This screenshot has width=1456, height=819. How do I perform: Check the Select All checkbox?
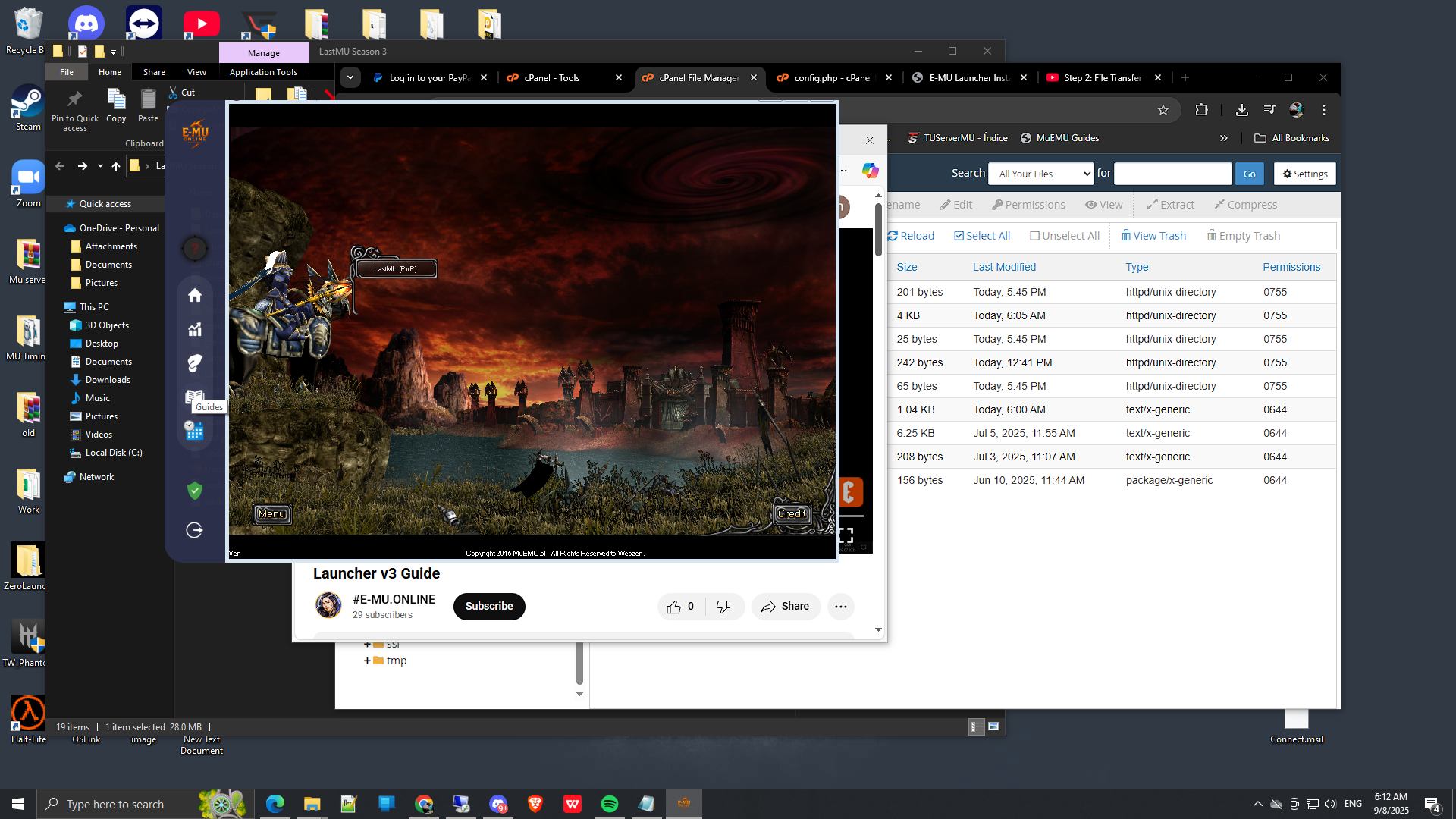tap(959, 236)
